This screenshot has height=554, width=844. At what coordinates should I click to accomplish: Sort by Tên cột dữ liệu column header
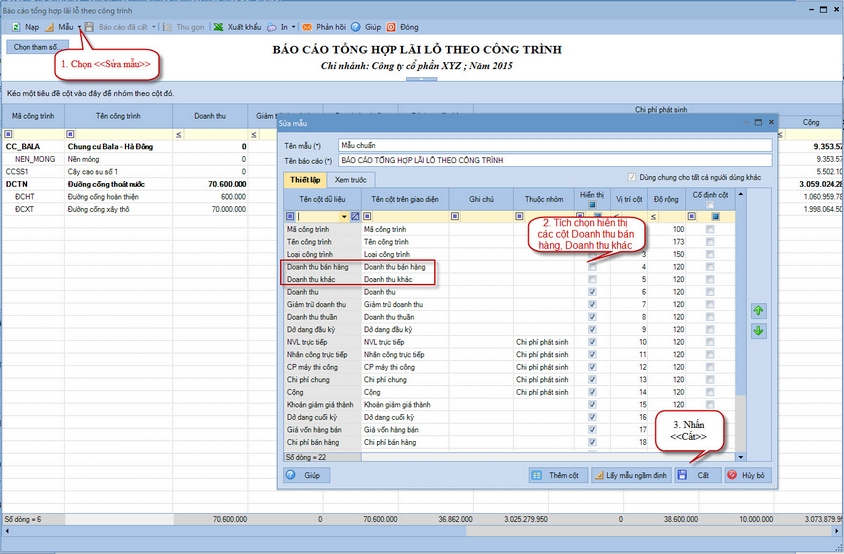point(322,199)
